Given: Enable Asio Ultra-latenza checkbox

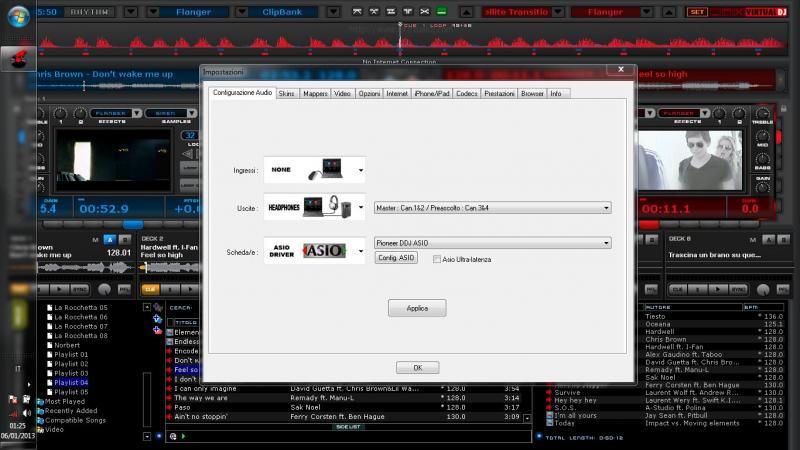Looking at the screenshot, I should [437, 259].
